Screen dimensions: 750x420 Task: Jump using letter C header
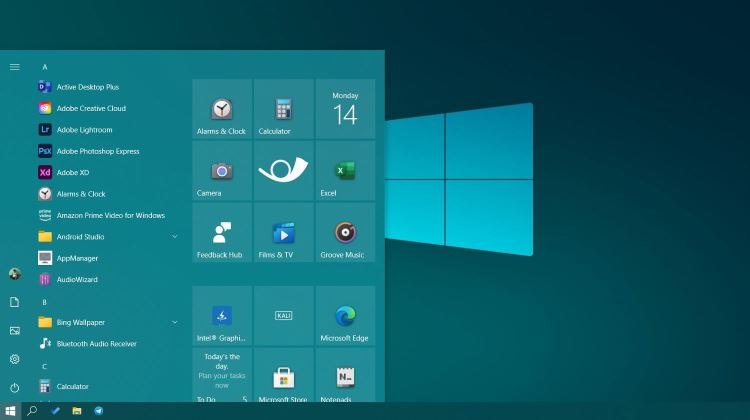44,366
